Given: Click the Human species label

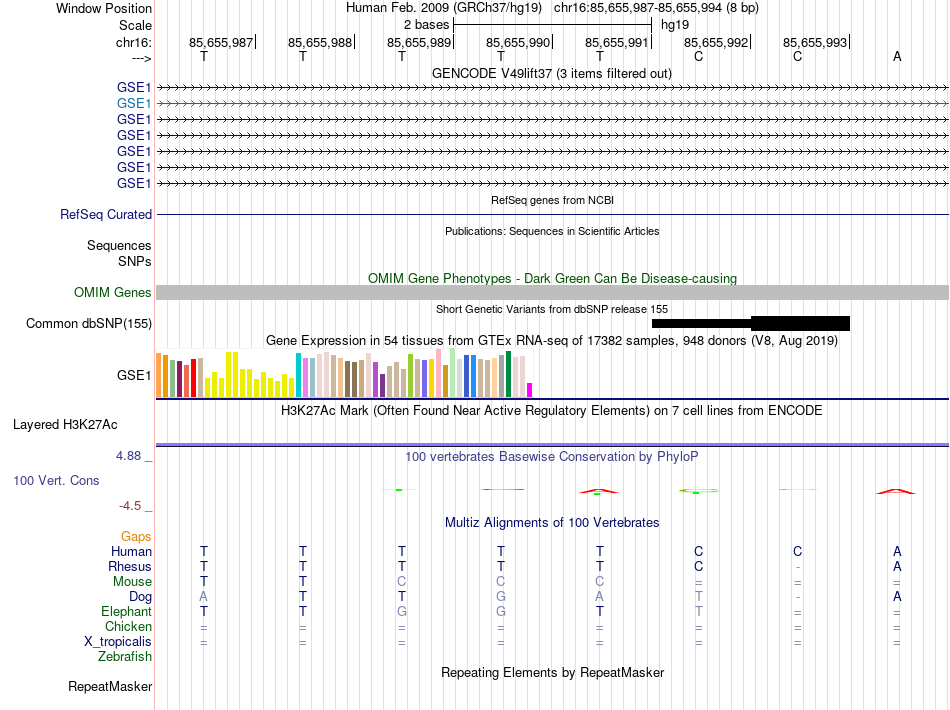Looking at the screenshot, I should (x=131, y=551).
